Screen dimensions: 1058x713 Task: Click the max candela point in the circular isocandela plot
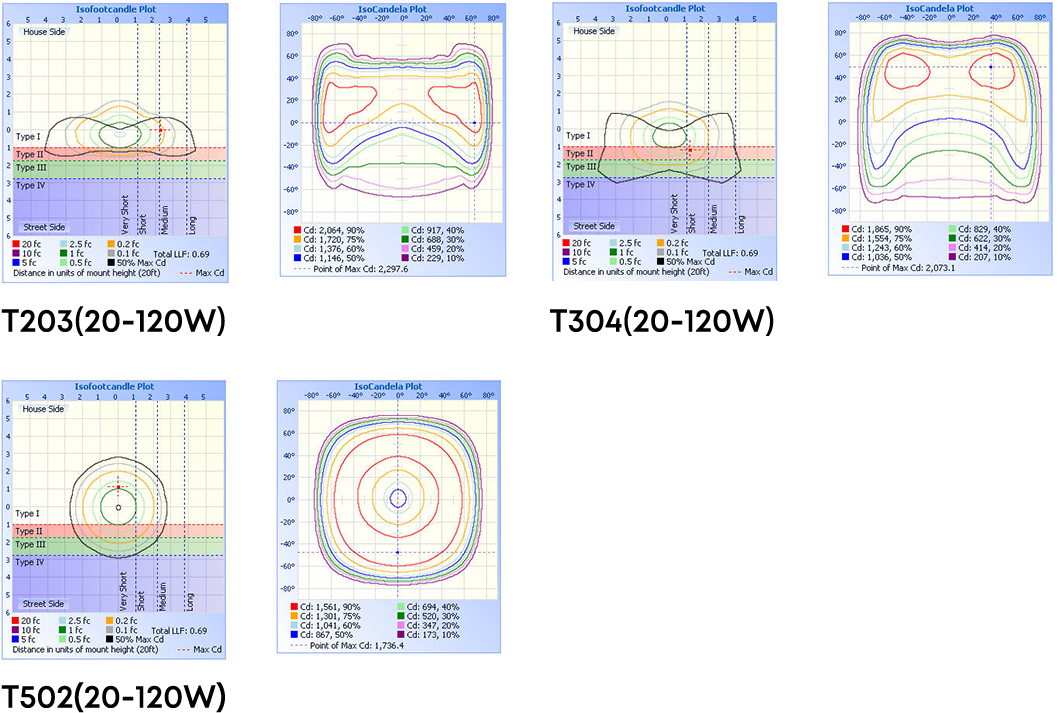[397, 552]
